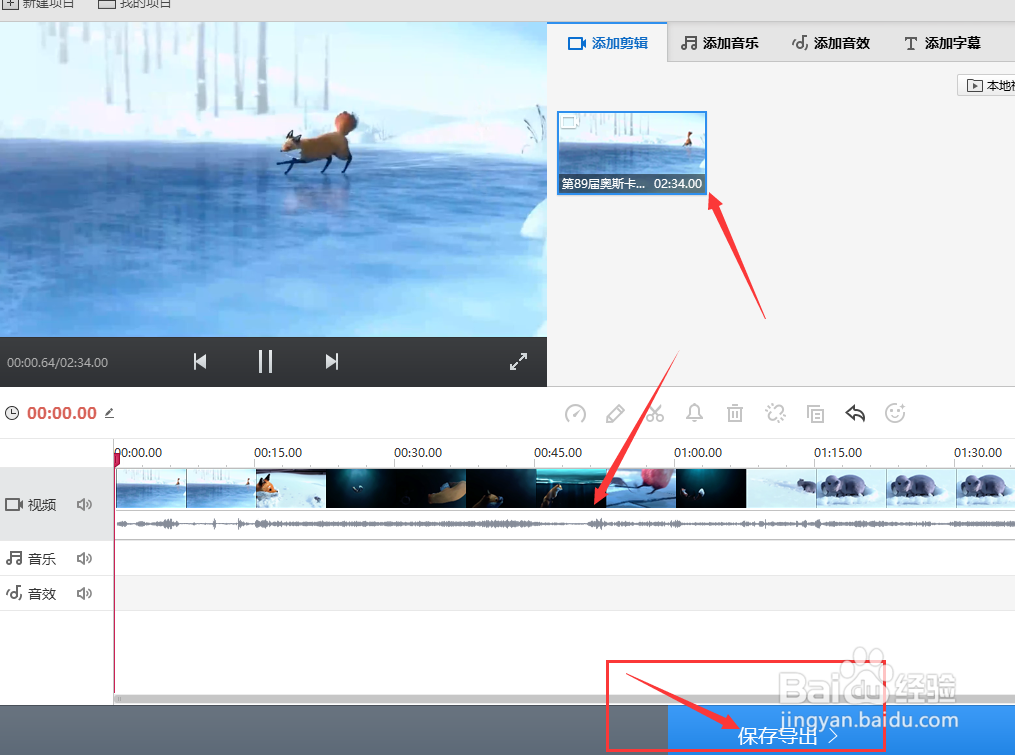Click 保存导出 save export button

click(841, 730)
